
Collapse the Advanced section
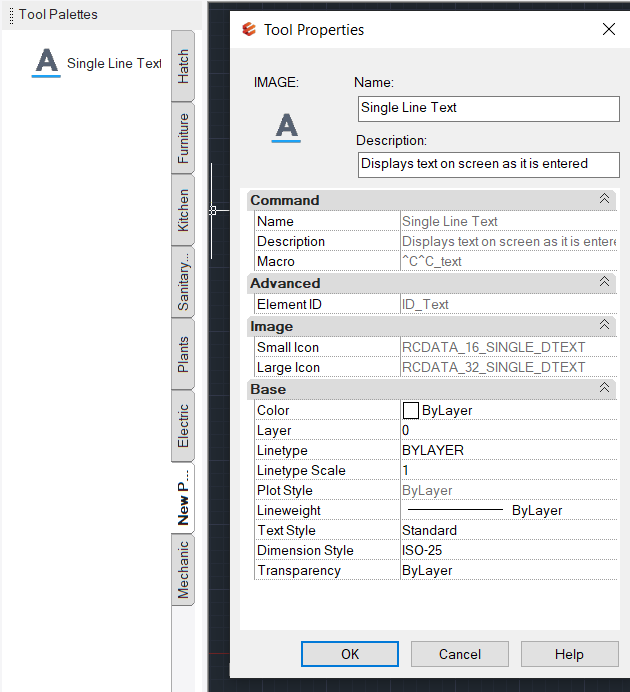[x=604, y=283]
